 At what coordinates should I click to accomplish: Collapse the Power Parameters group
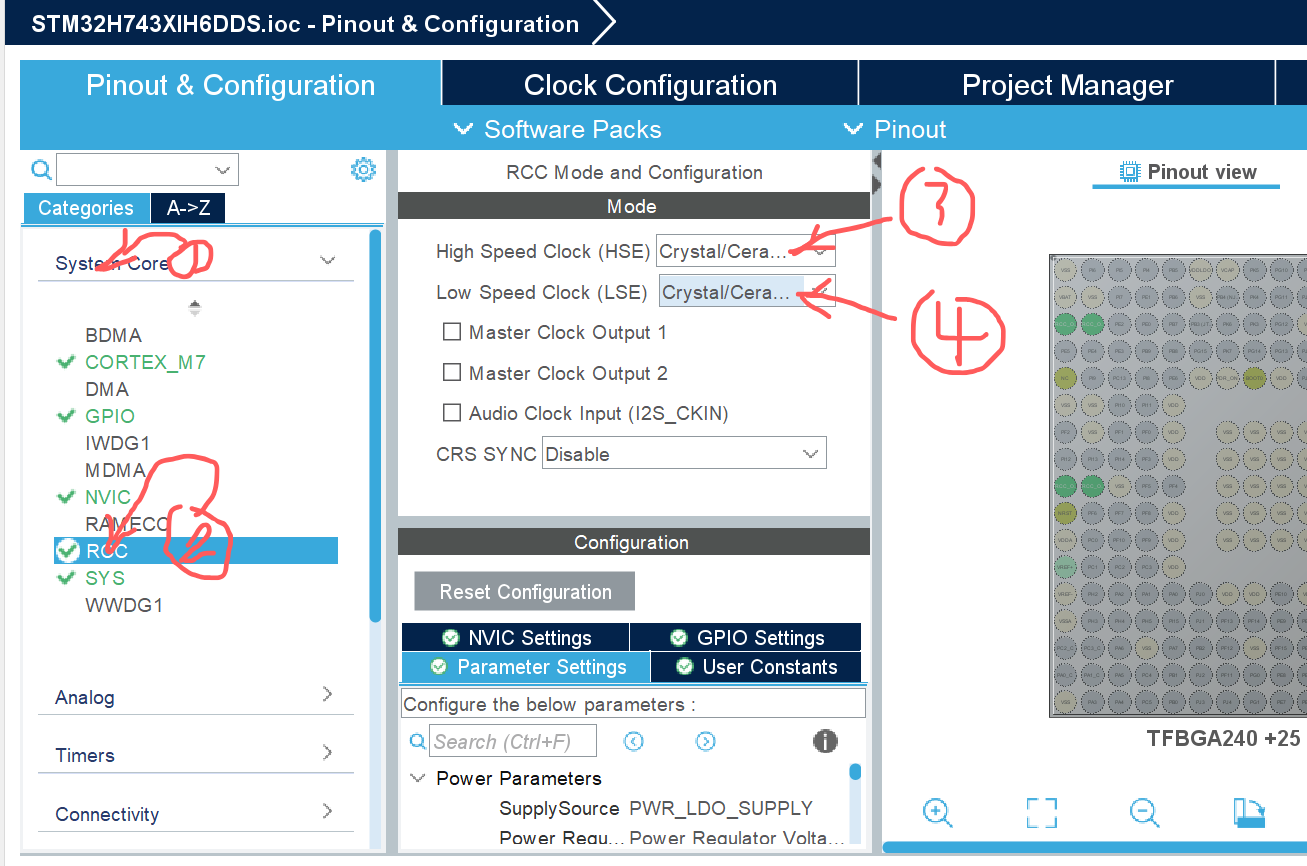pos(418,778)
